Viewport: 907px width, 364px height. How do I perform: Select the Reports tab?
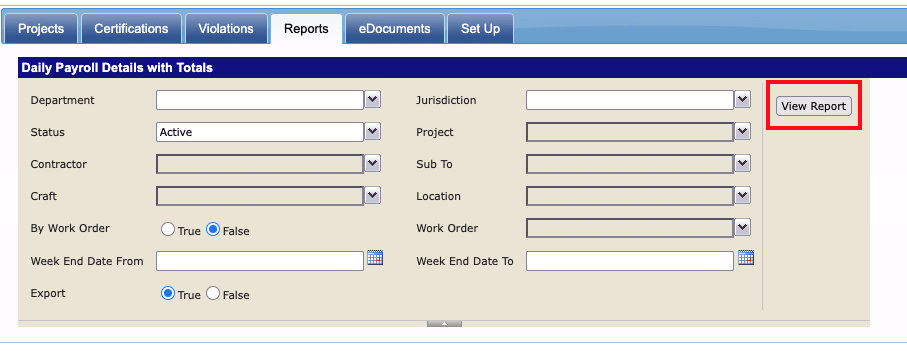[307, 28]
